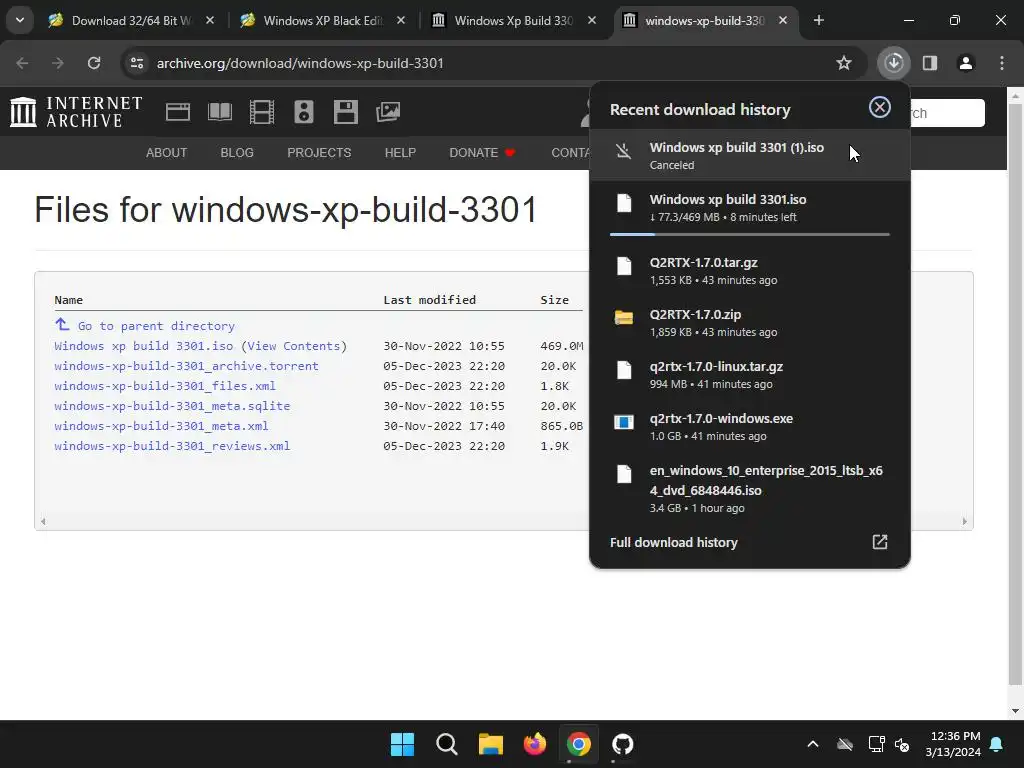This screenshot has width=1024, height=768.
Task: Open windows-xp-build-3301_reviews.xml link
Action: [x=172, y=446]
